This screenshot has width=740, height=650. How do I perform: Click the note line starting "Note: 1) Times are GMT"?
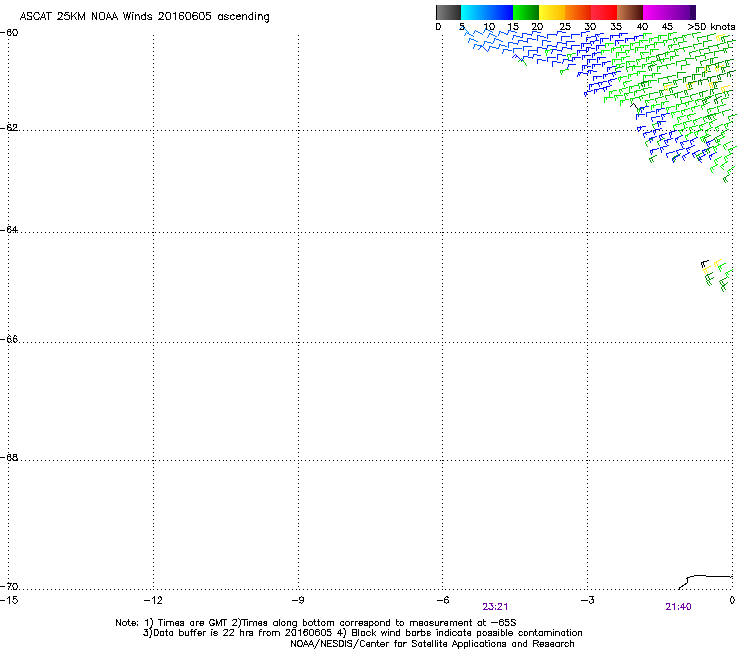[316, 623]
